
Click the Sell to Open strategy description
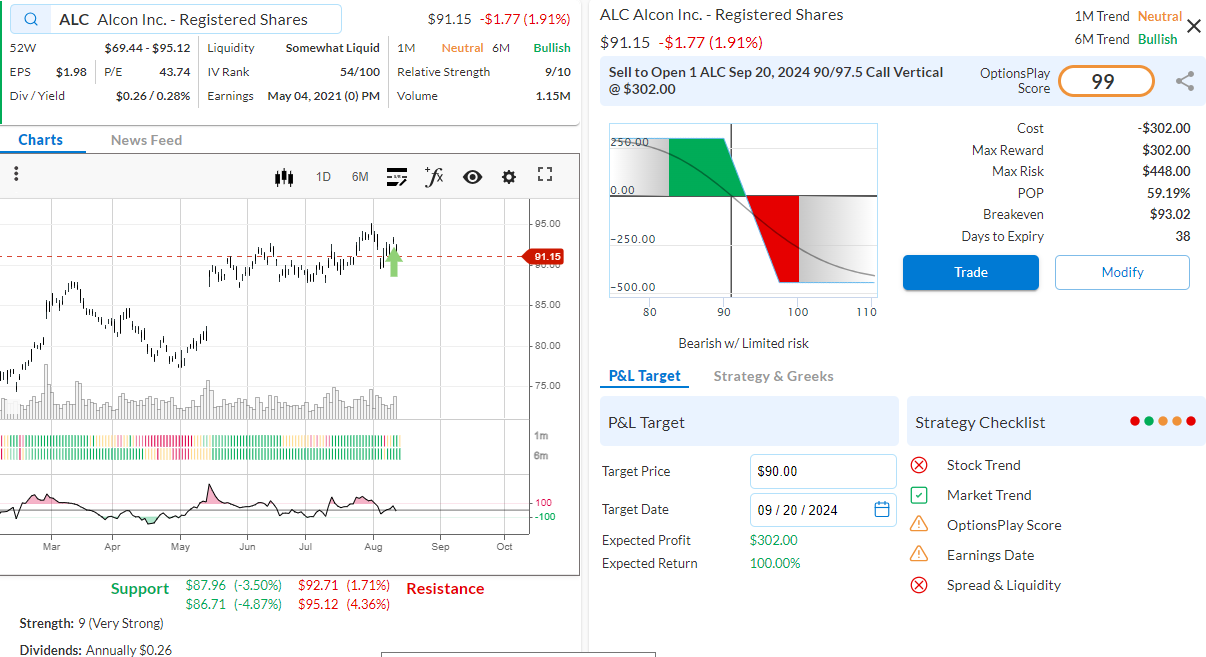coord(777,80)
